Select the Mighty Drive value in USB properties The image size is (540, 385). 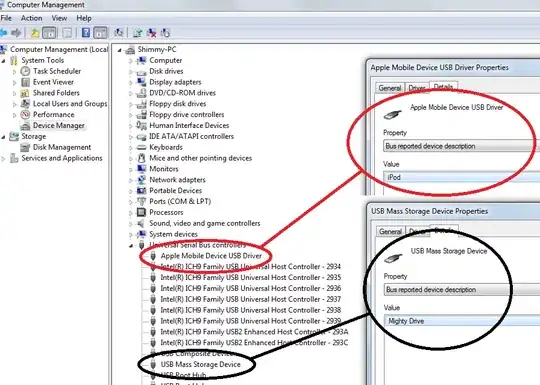click(x=462, y=321)
